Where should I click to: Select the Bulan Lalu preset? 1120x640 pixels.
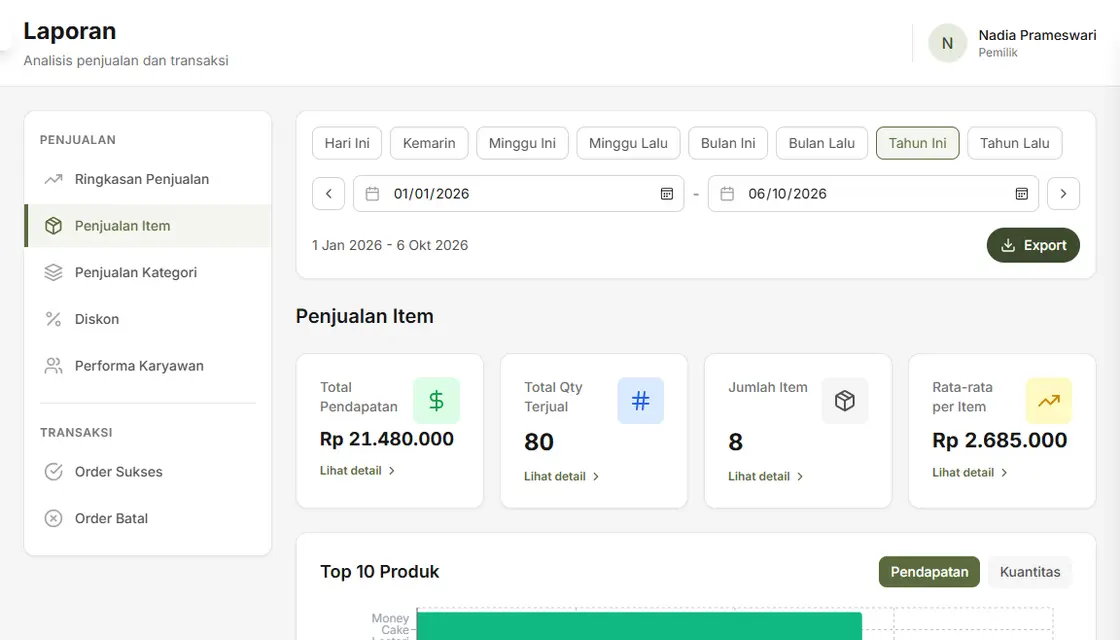click(821, 143)
